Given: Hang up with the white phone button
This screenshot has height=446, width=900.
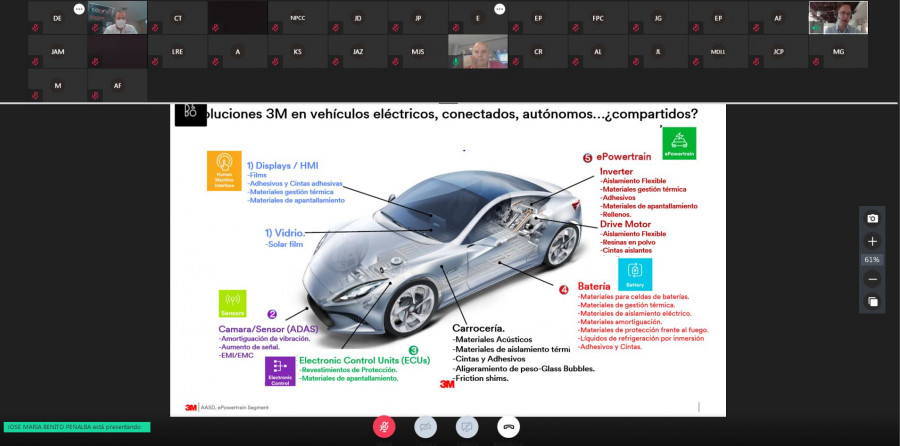Looking at the screenshot, I should [x=509, y=427].
